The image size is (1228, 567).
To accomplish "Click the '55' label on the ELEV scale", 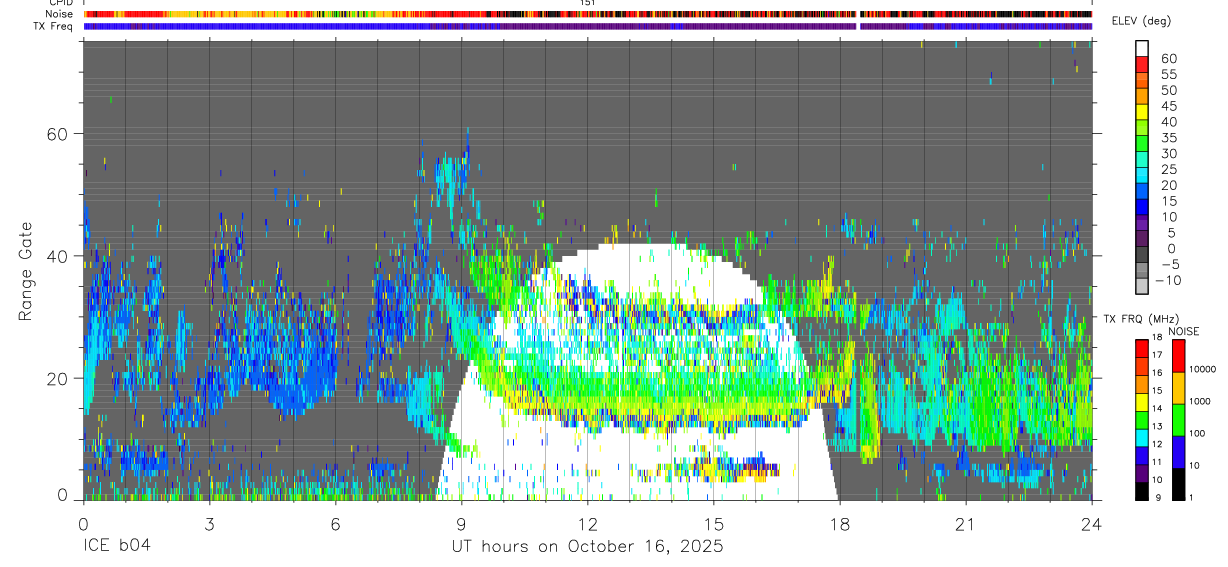I will tap(1168, 75).
